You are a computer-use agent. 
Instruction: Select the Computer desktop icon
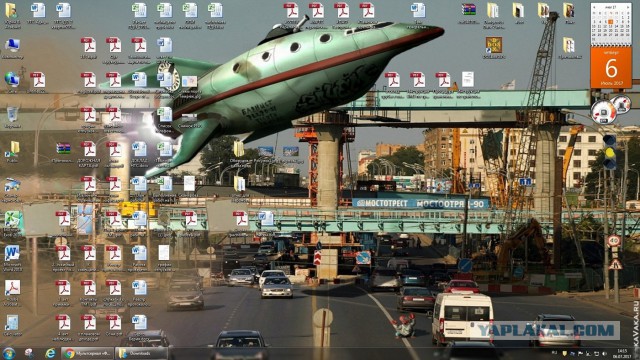[12, 48]
